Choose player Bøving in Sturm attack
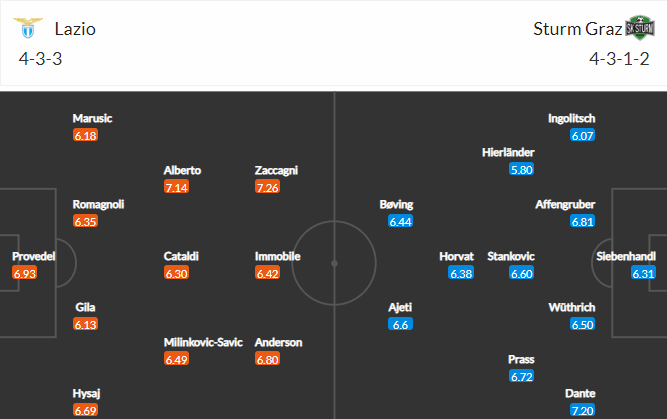This screenshot has height=419, width=667. 396,205
